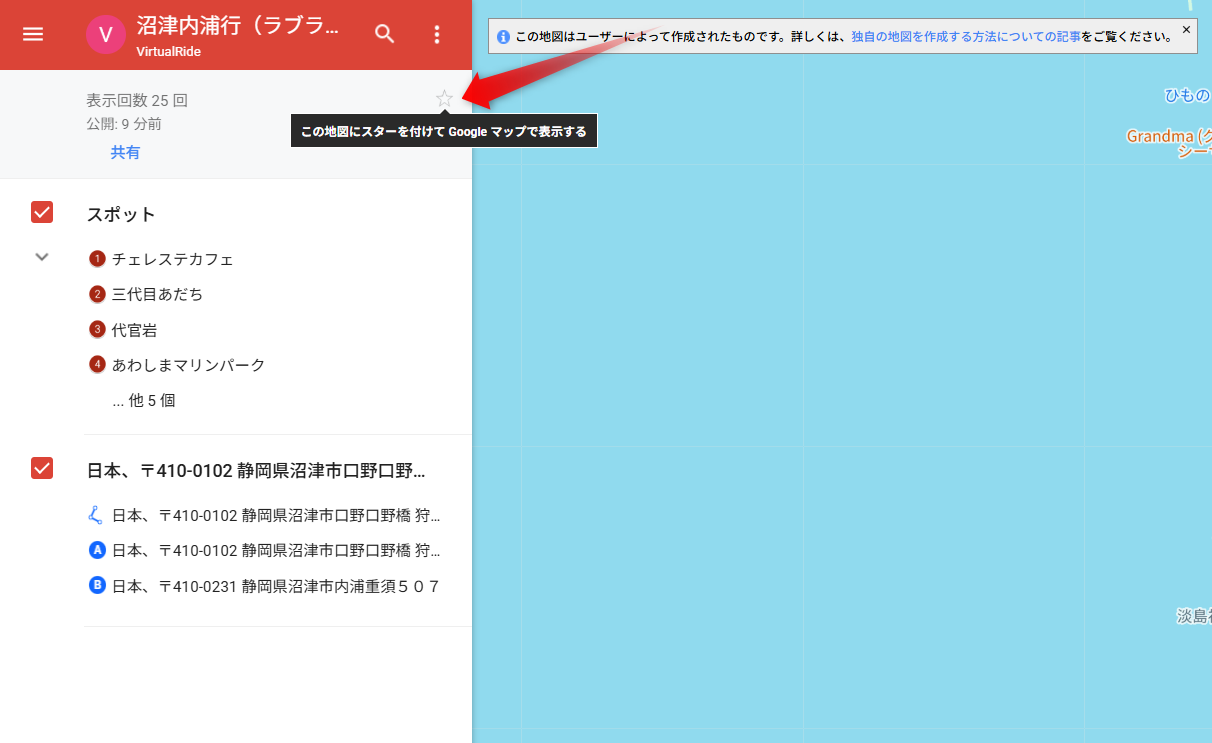Viewport: 1212px width, 743px height.
Task: Open the hamburger navigation menu
Action: click(33, 34)
